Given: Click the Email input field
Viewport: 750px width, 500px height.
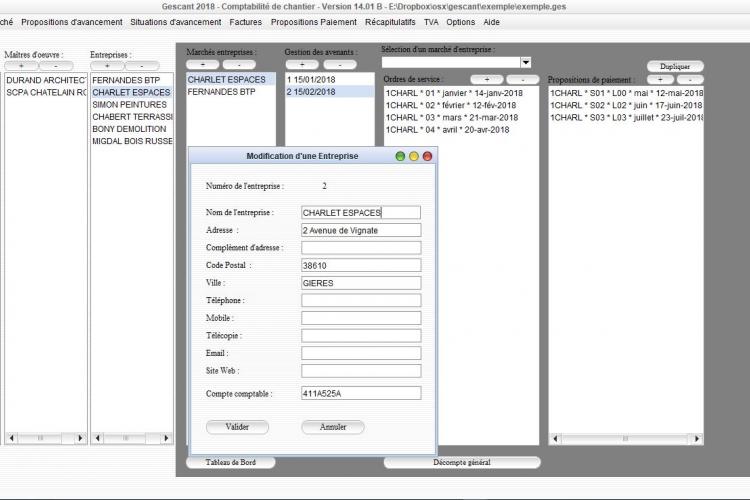Looking at the screenshot, I should (x=361, y=353).
